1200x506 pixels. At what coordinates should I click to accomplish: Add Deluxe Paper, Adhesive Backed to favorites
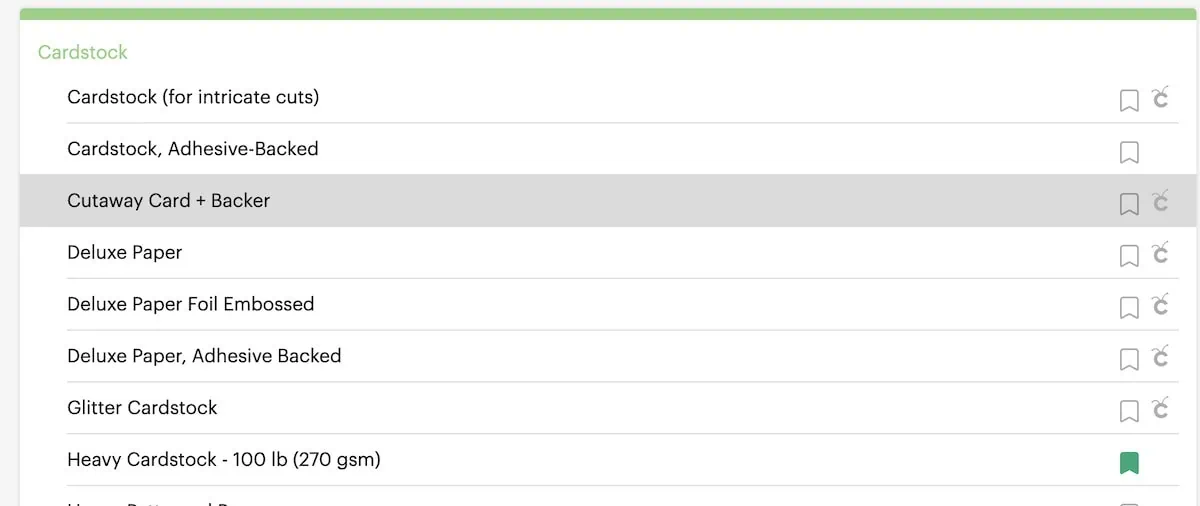pos(1129,359)
